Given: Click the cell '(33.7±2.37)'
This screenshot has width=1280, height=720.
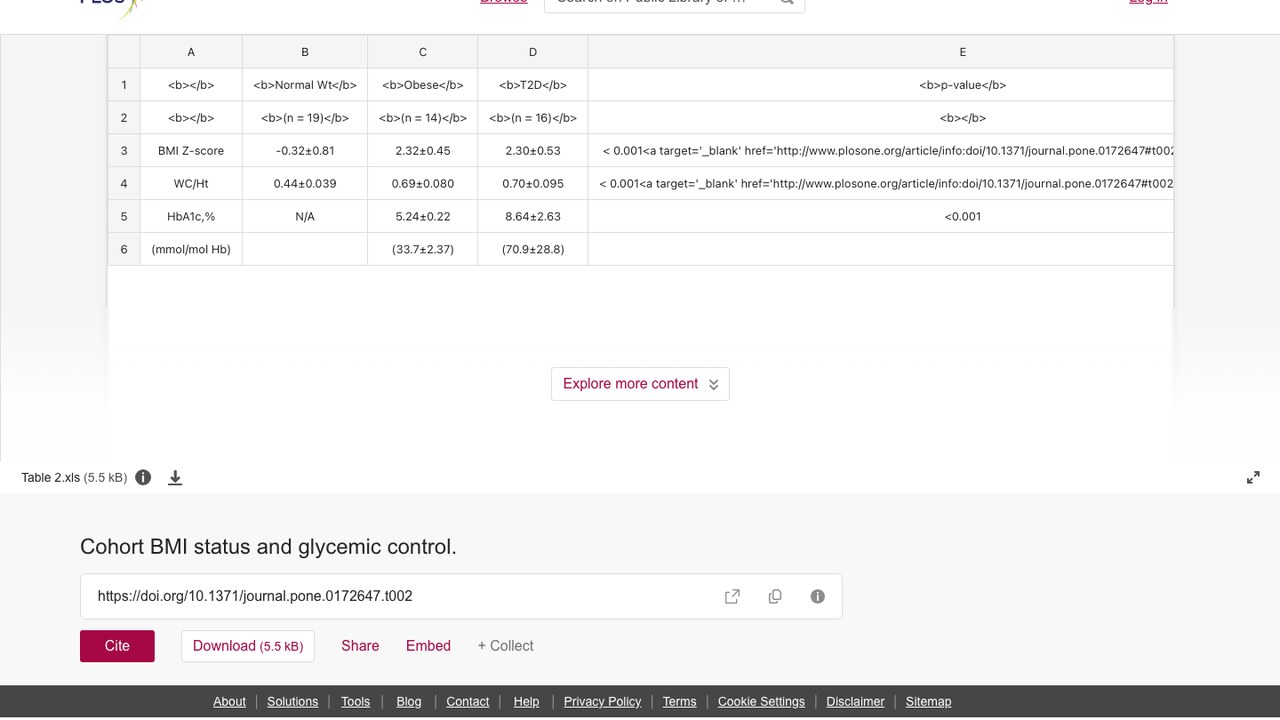Looking at the screenshot, I should click(x=423, y=249).
